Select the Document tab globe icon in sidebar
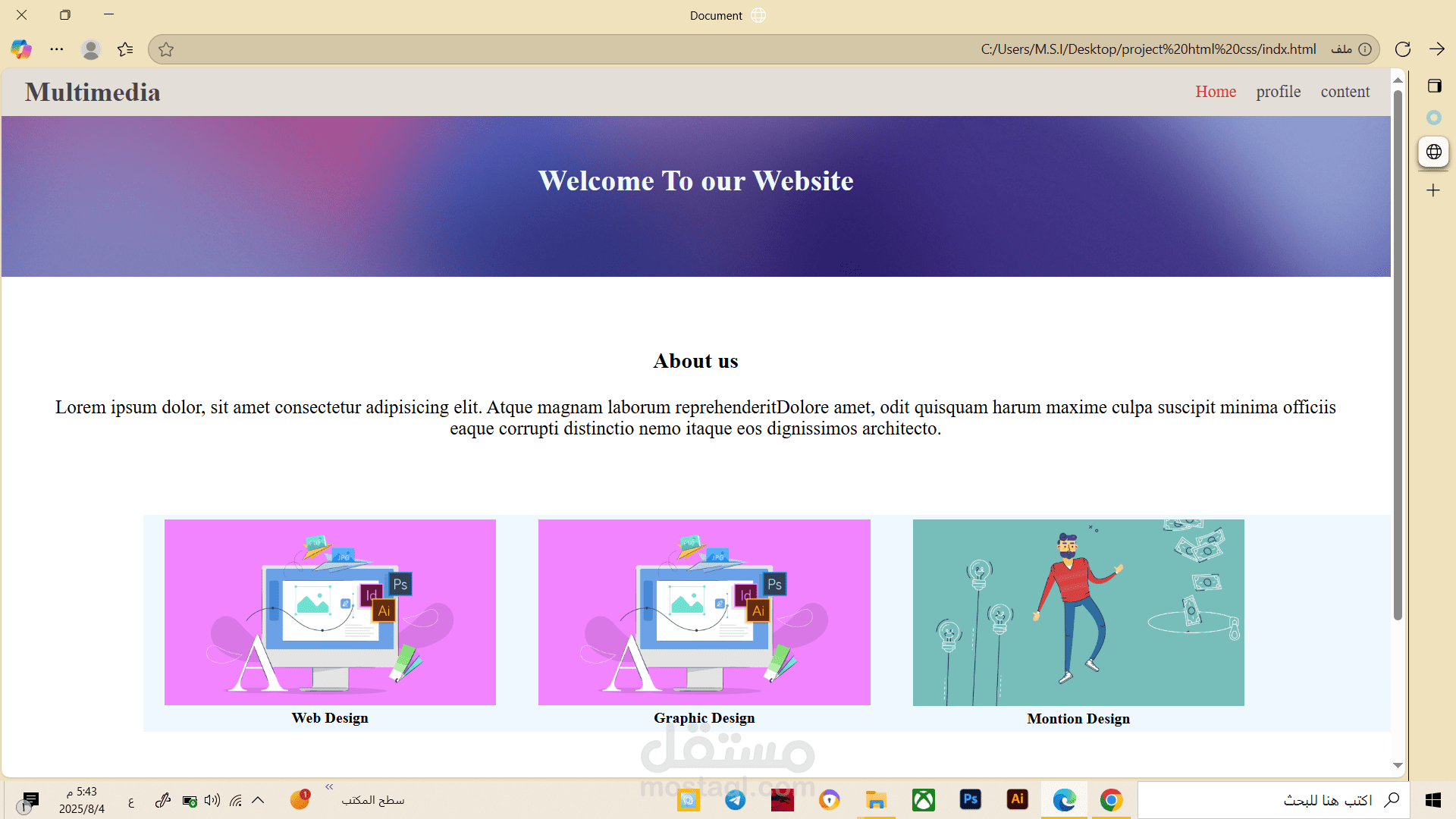The height and width of the screenshot is (819, 1456). click(1433, 152)
